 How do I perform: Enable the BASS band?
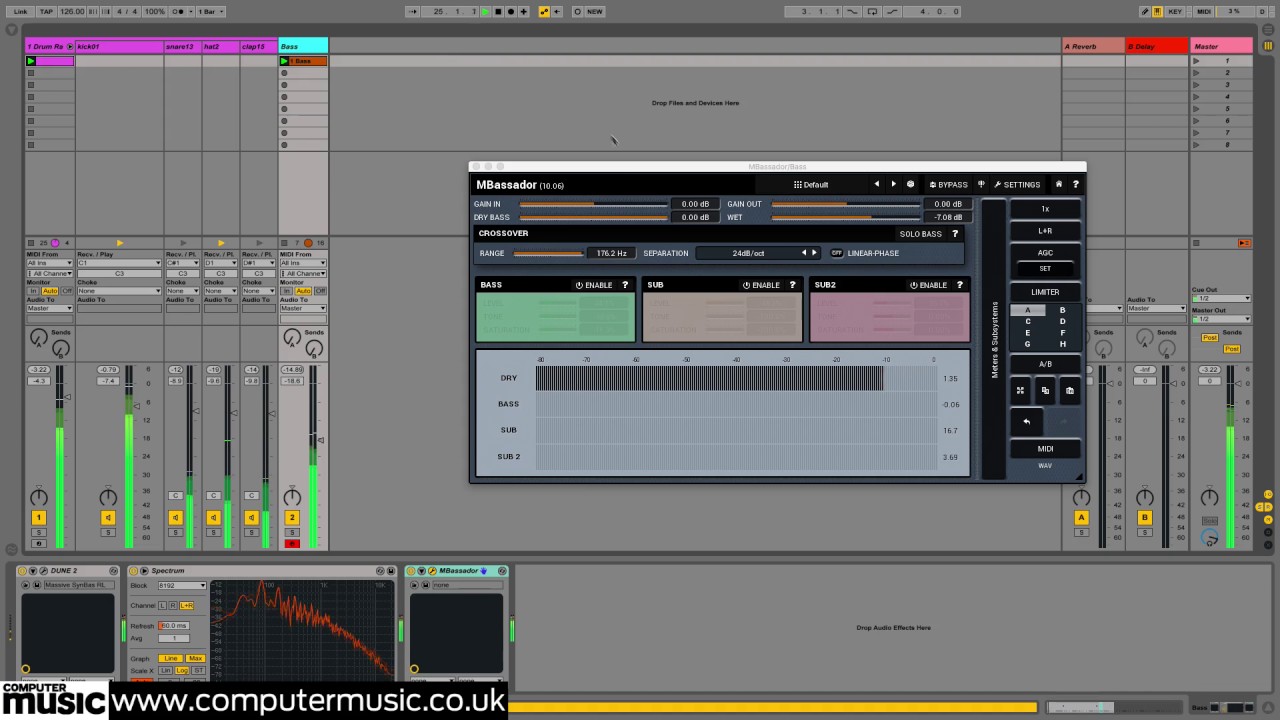point(594,285)
